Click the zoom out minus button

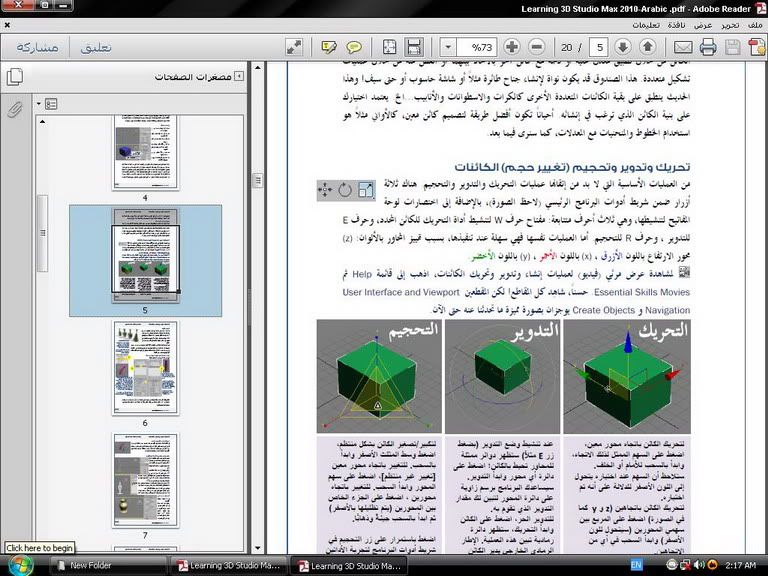click(537, 47)
